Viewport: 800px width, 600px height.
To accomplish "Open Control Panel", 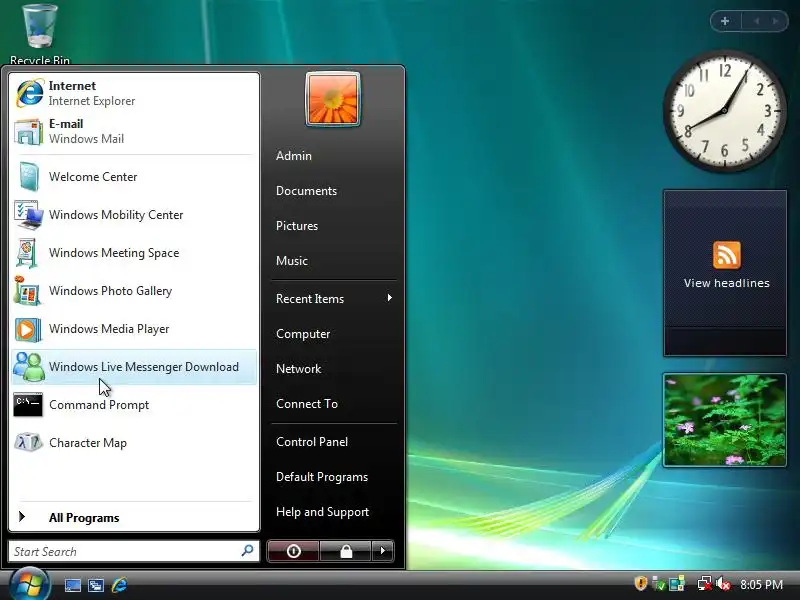I will point(312,442).
